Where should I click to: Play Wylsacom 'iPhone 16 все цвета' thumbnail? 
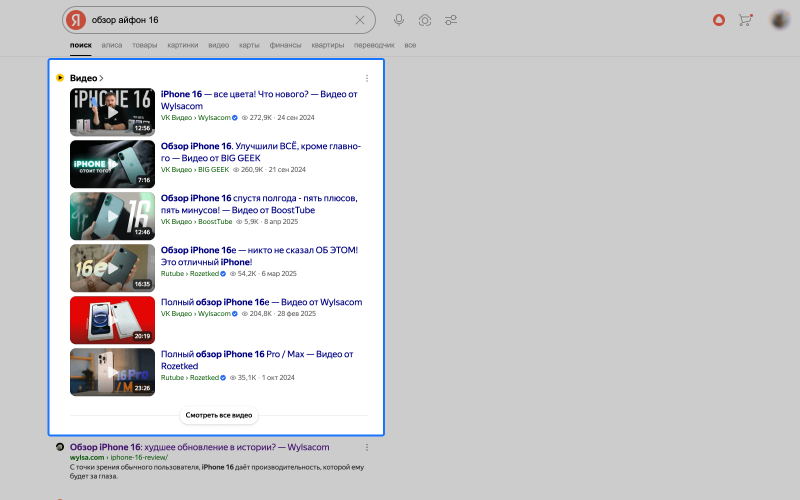[112, 112]
